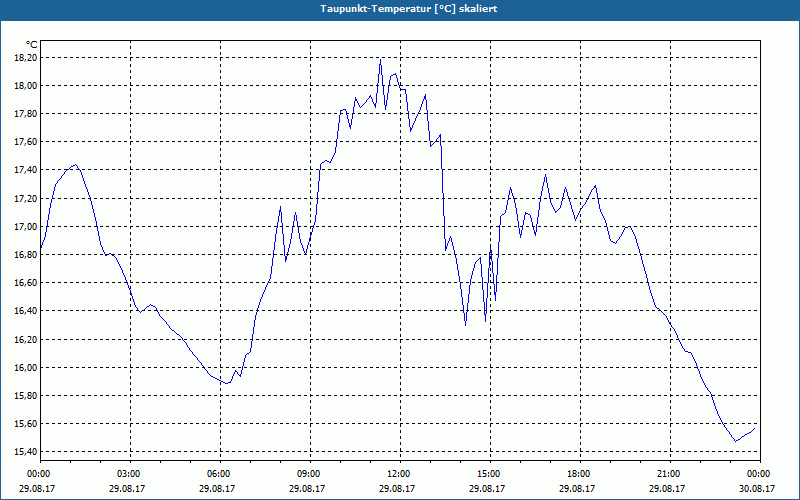This screenshot has width=800, height=500.
Task: Click the date label '30.08.17'
Action: coord(757,488)
